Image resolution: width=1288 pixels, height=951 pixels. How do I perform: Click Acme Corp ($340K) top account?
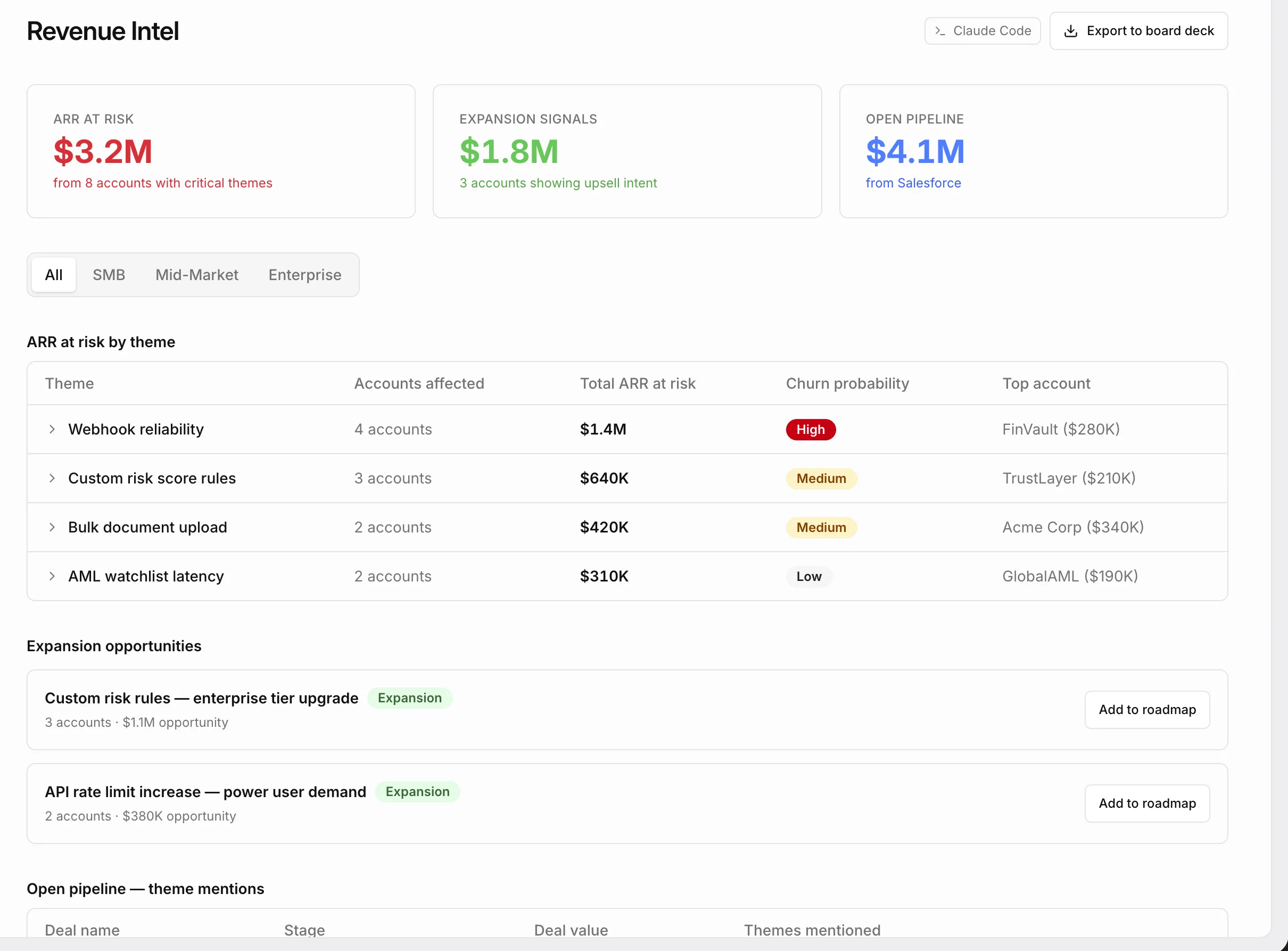[x=1074, y=527]
